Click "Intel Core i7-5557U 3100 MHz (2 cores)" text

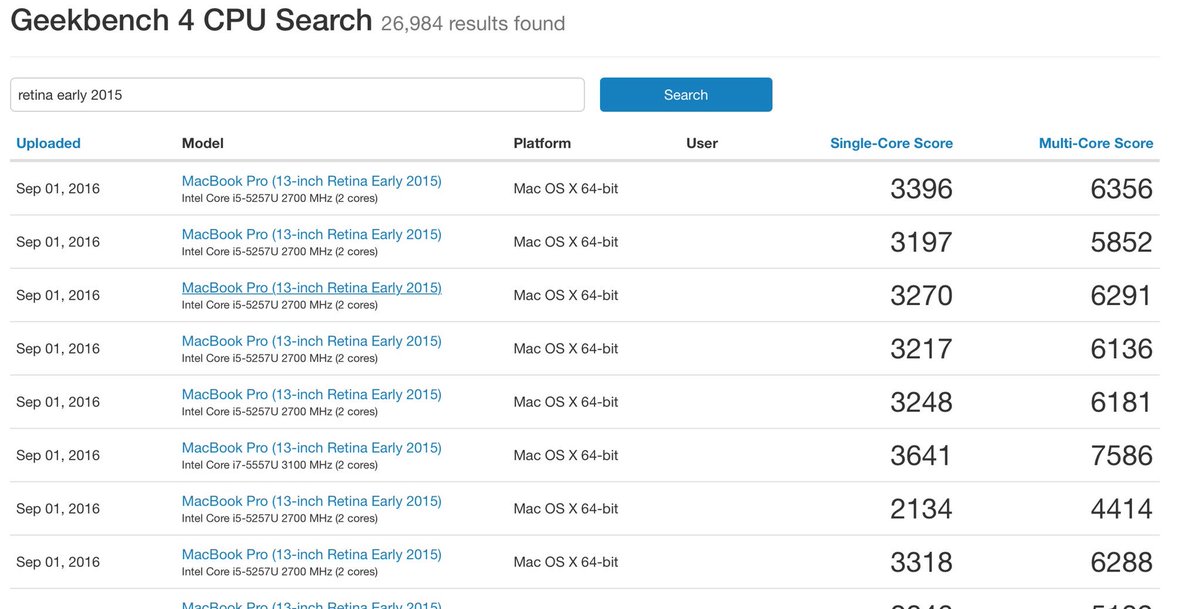coord(280,465)
